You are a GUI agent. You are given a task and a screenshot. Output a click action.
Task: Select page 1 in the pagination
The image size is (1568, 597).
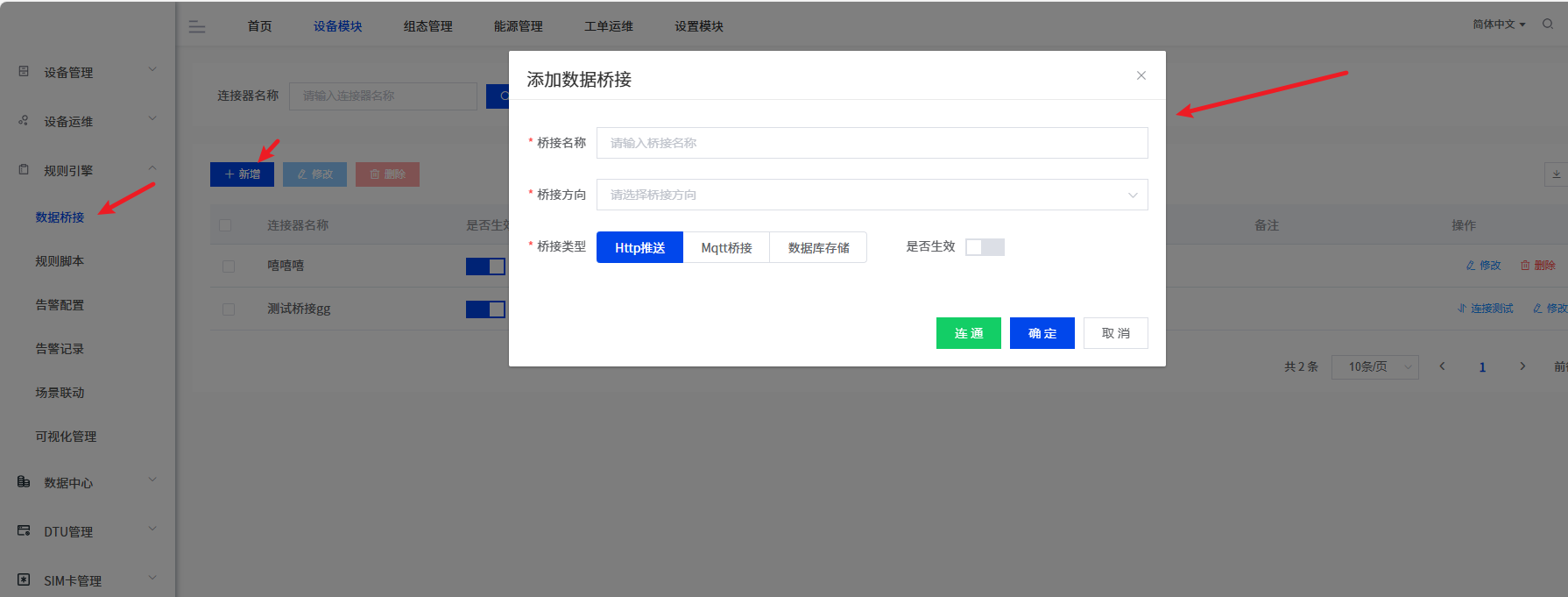(x=1482, y=367)
